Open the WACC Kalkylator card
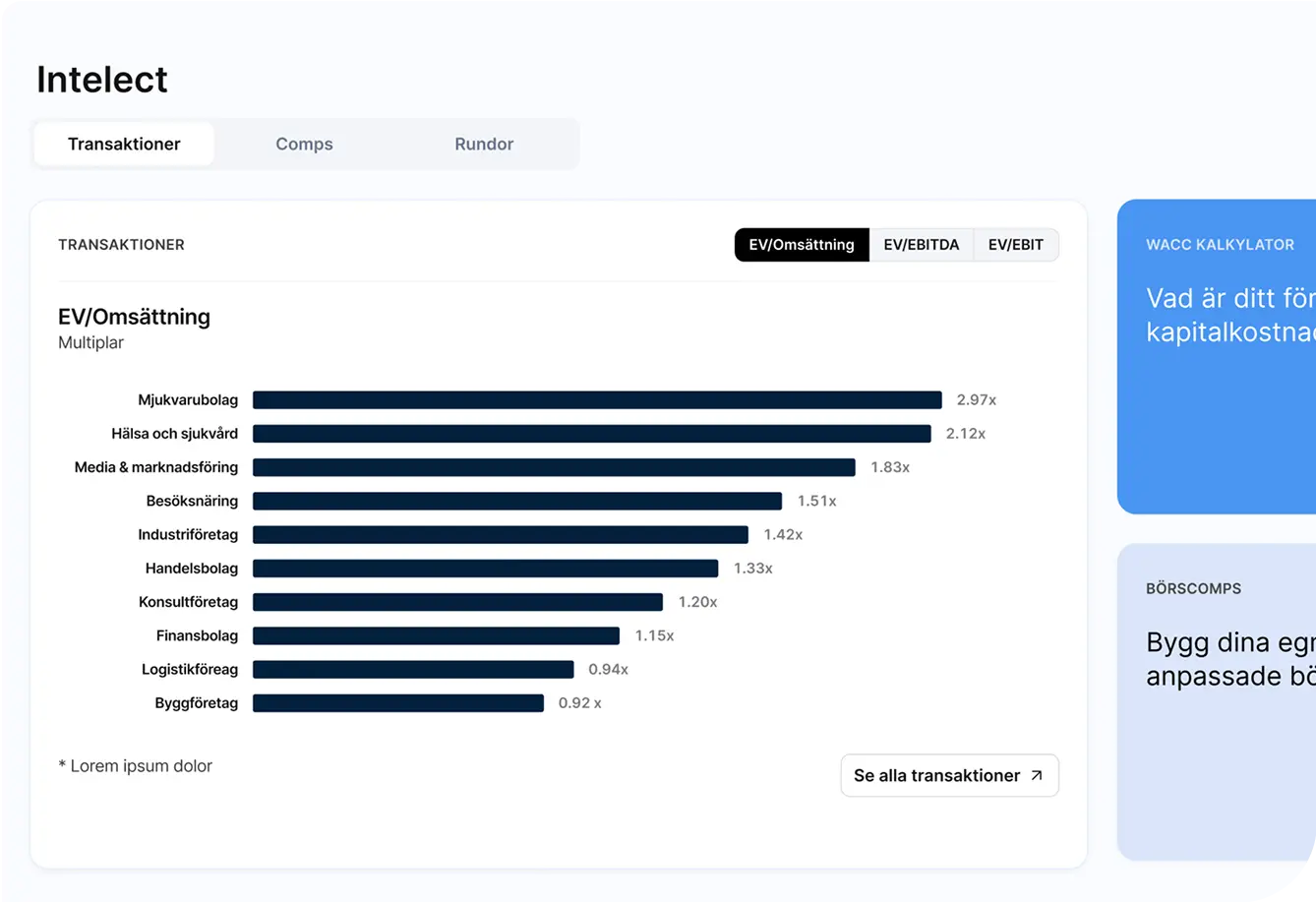The image size is (1316, 902). pos(1217,356)
